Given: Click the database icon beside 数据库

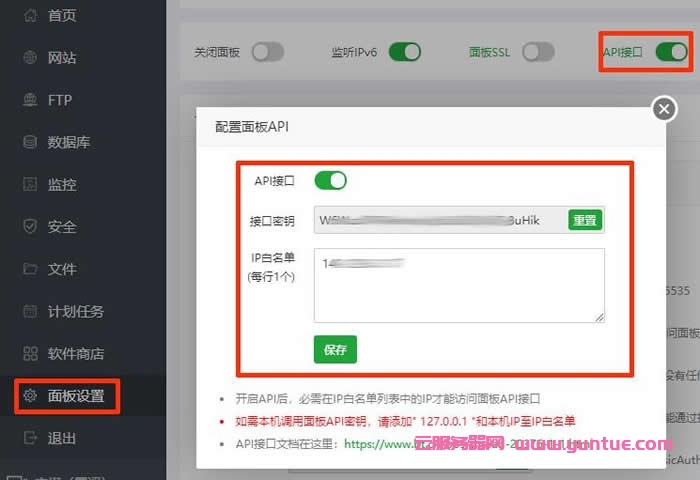Looking at the screenshot, I should [x=29, y=142].
